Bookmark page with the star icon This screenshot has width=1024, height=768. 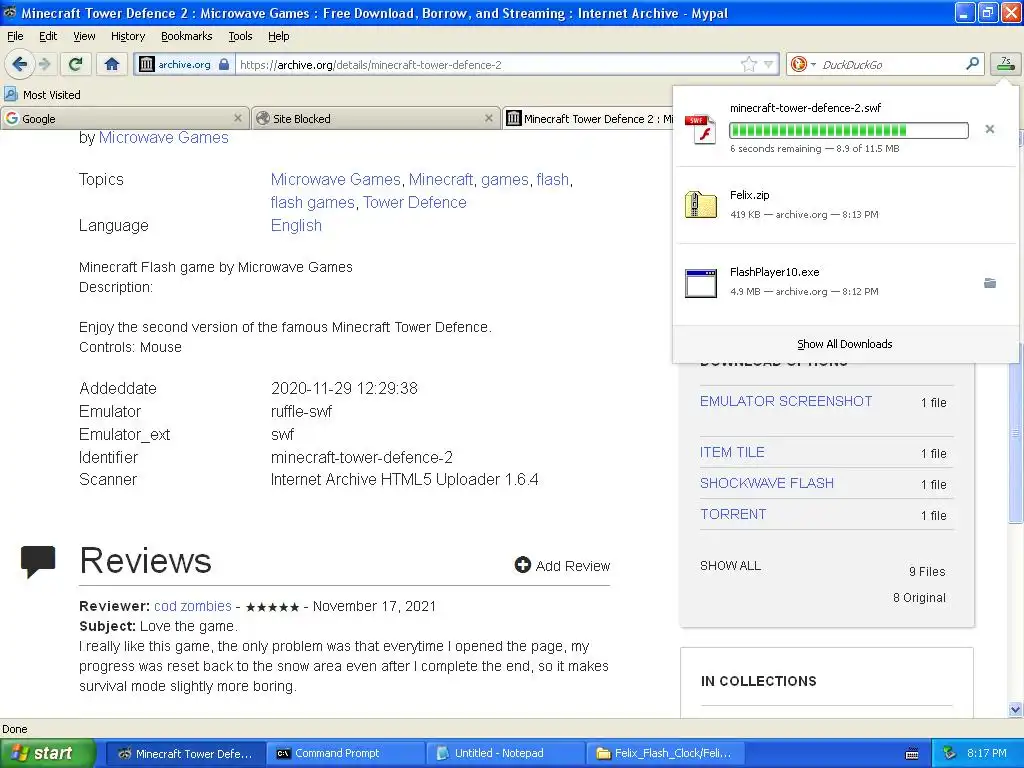pyautogui.click(x=748, y=64)
